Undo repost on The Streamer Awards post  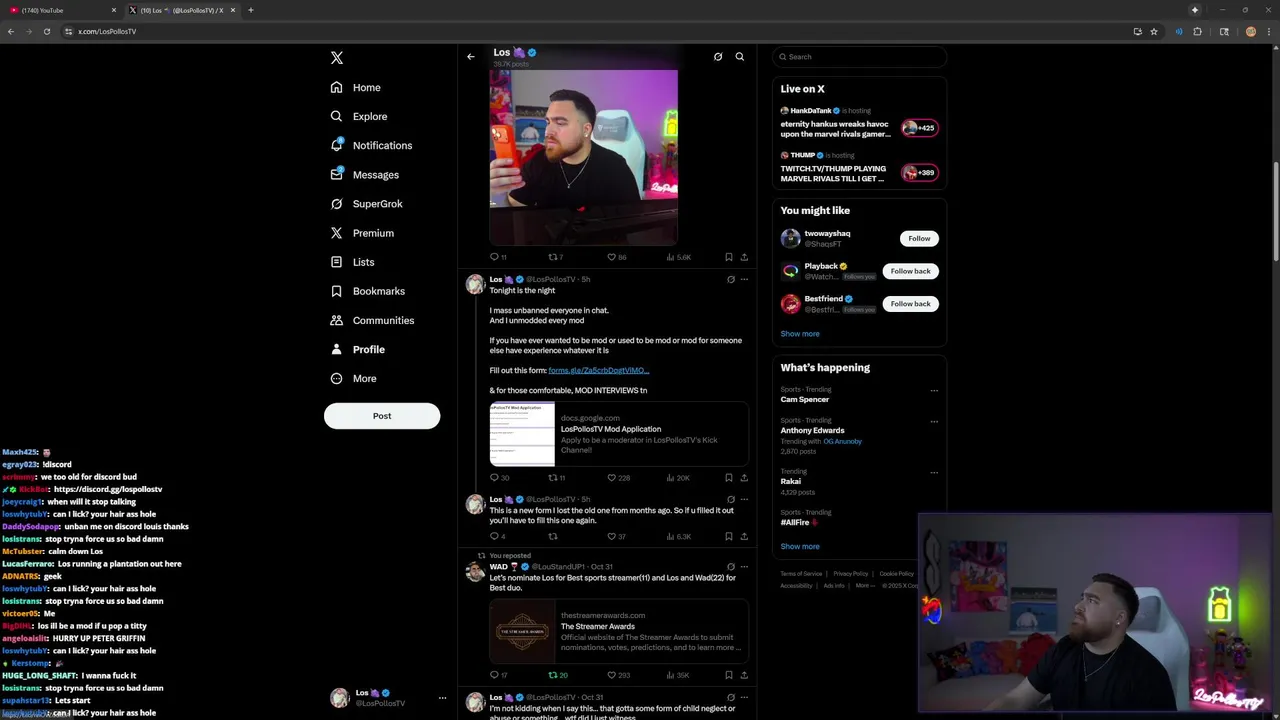(558, 675)
